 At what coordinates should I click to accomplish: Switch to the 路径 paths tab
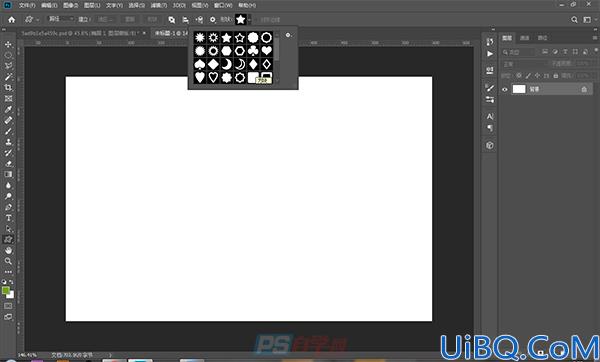click(542, 38)
